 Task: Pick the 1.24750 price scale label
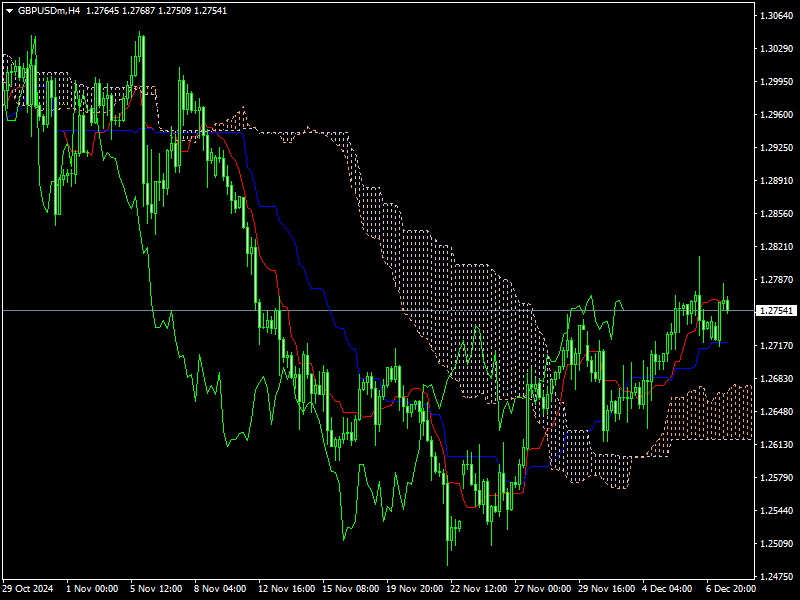coord(777,577)
